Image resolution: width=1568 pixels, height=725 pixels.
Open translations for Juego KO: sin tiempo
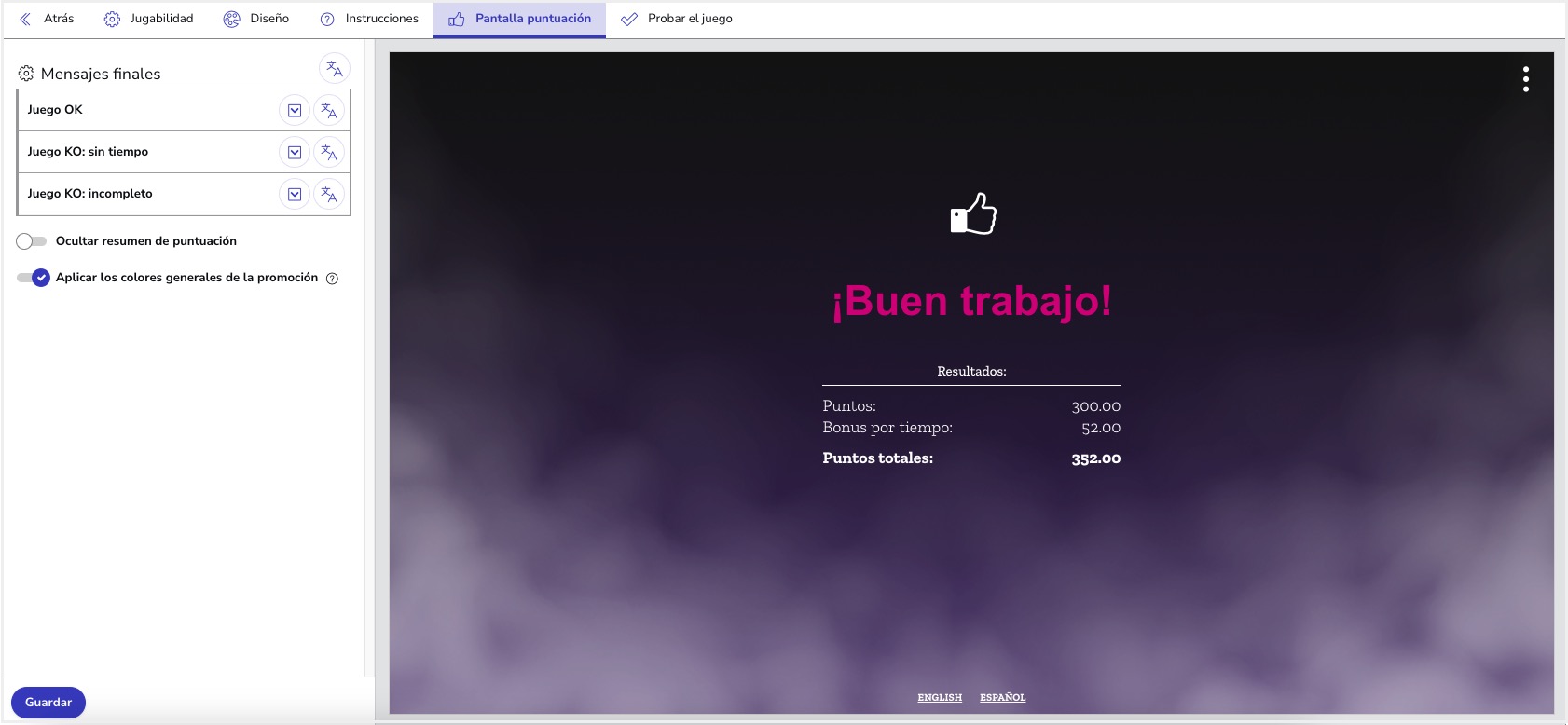(329, 153)
